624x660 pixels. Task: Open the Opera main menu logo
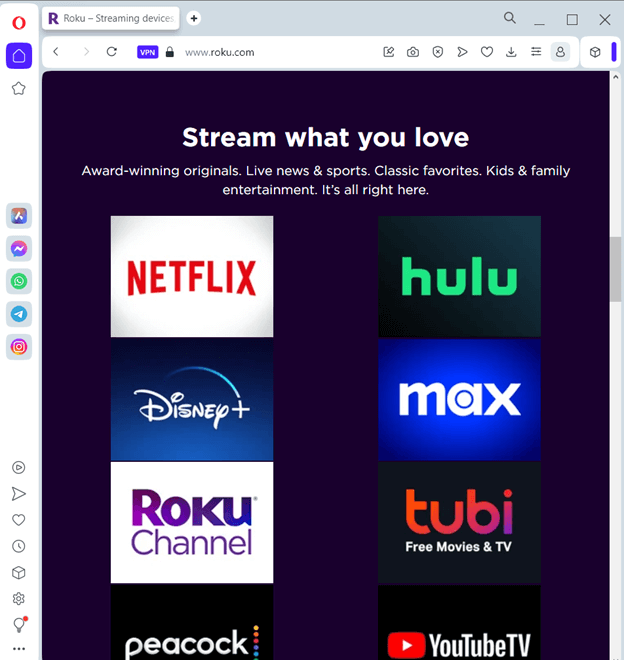click(x=19, y=22)
